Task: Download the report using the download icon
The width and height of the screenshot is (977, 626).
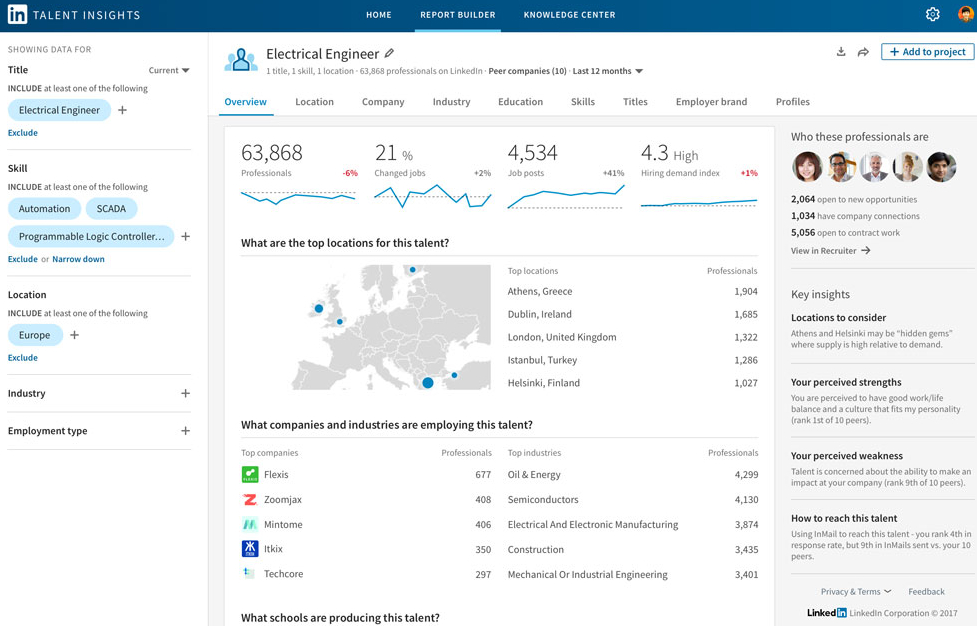Action: (x=841, y=52)
